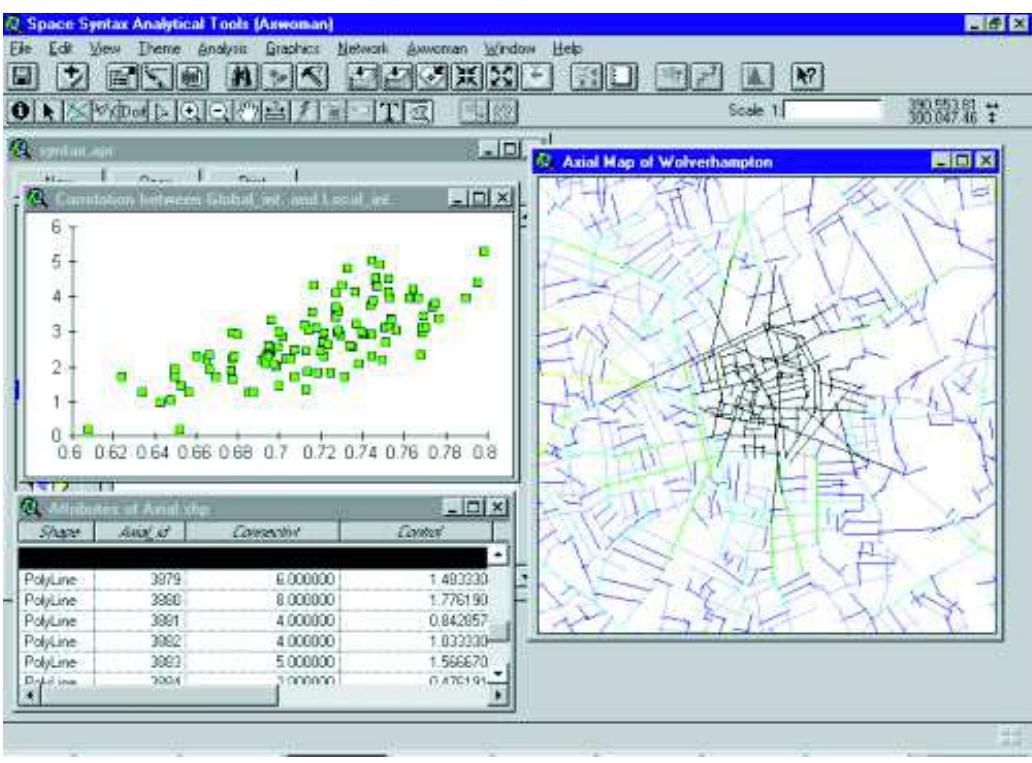Open the Graphics menu
Image resolution: width=1032 pixels, height=763 pixels.
pos(292,49)
